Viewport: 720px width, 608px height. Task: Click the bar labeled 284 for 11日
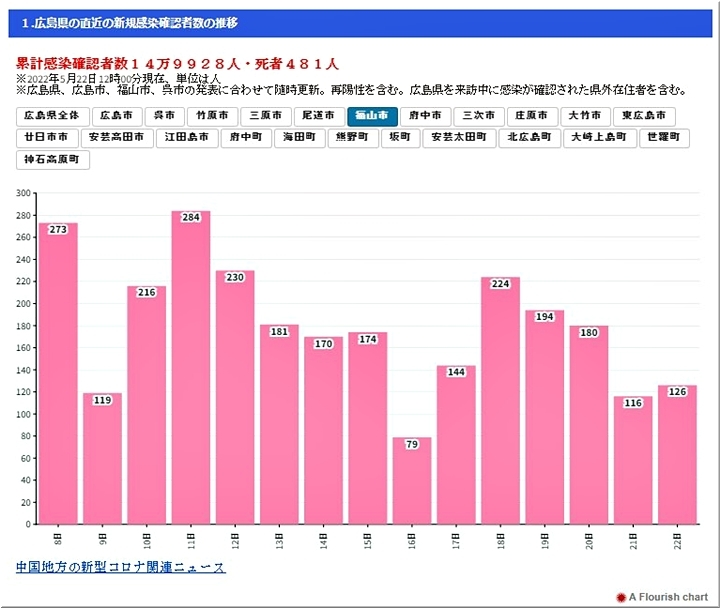click(x=191, y=370)
